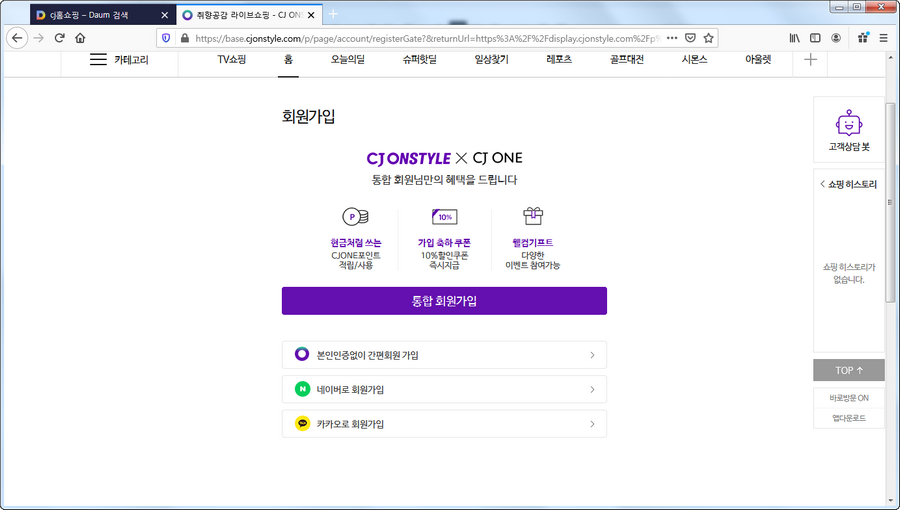Click chevron on 간편회원 가입 row
Image resolution: width=900 pixels, height=510 pixels.
click(592, 355)
